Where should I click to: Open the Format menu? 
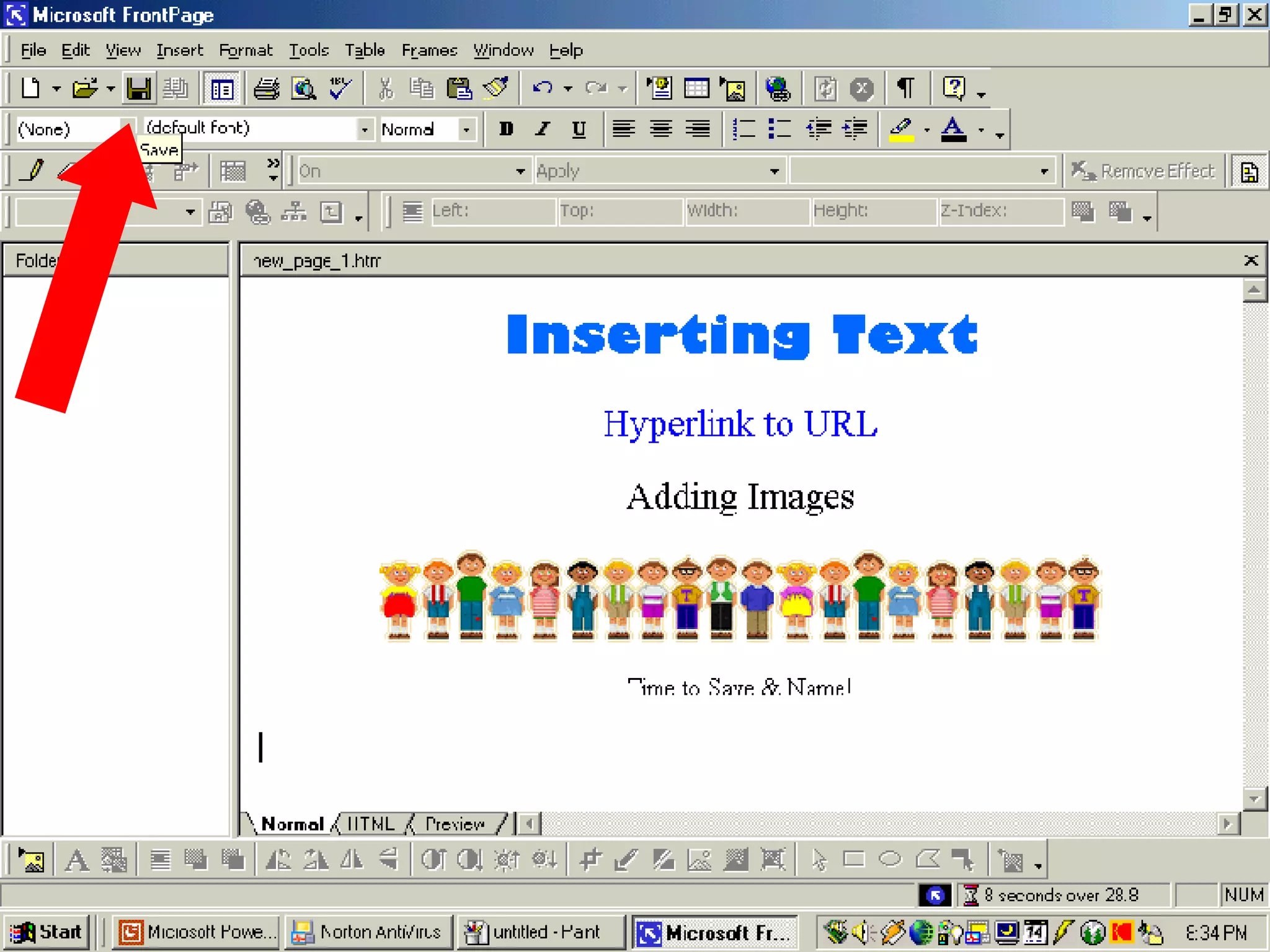click(x=246, y=50)
